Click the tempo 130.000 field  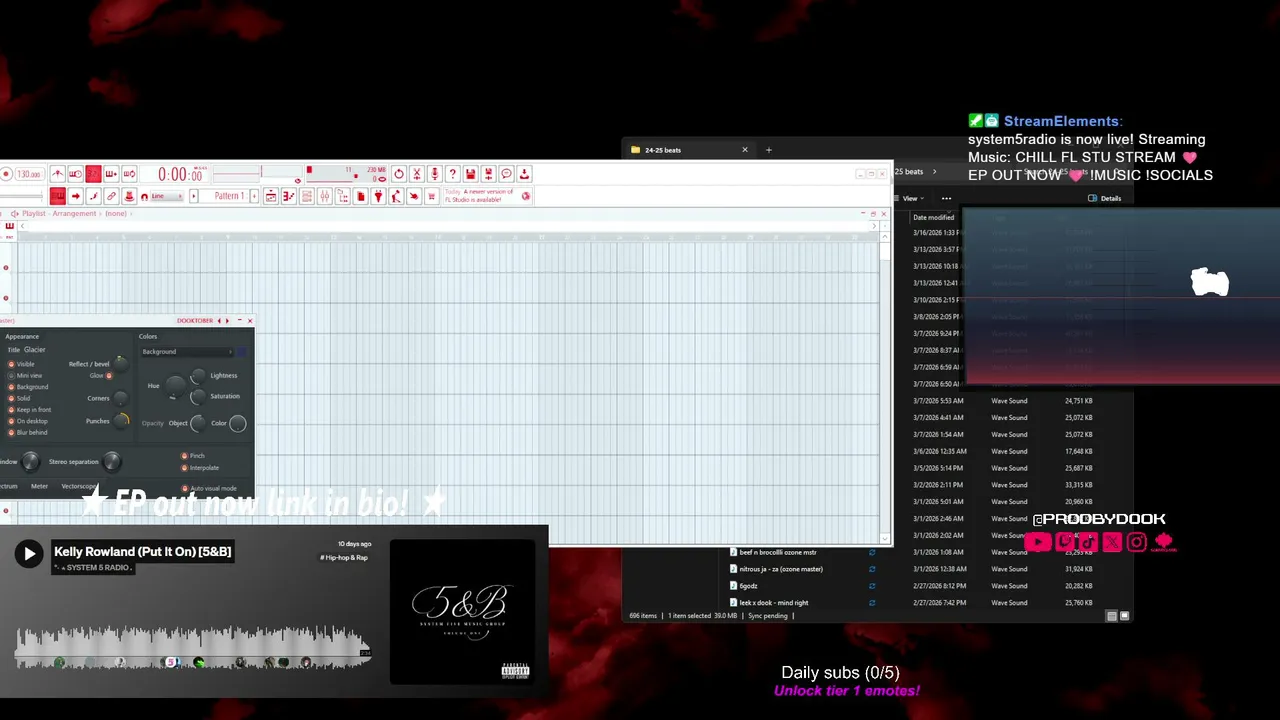click(x=29, y=174)
